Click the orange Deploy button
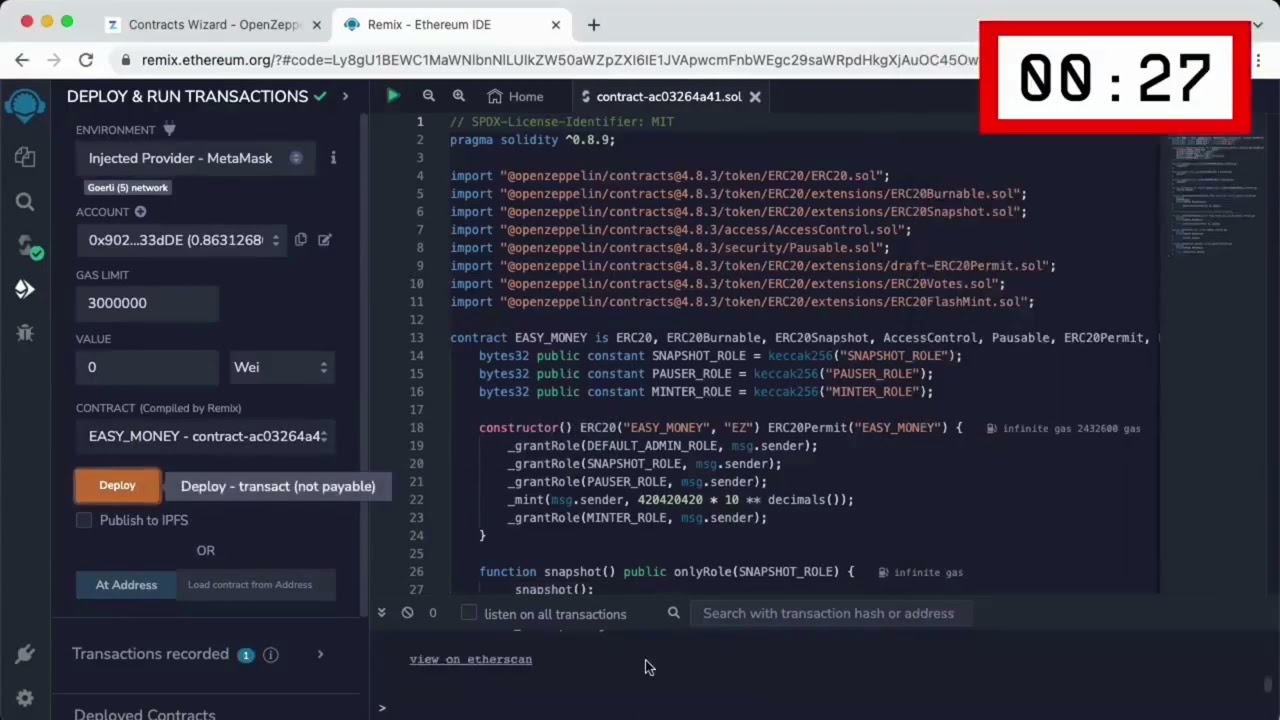1280x720 pixels. click(x=117, y=485)
